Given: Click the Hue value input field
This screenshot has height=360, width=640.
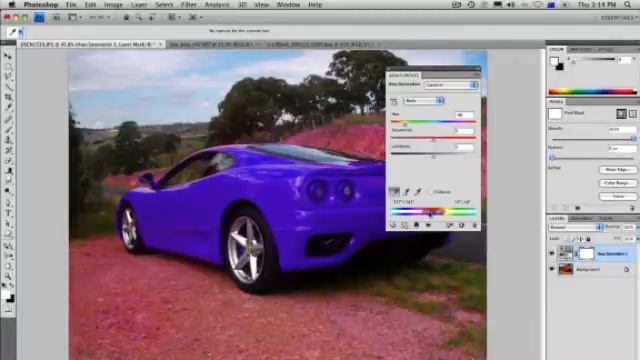Looking at the screenshot, I should coord(465,115).
